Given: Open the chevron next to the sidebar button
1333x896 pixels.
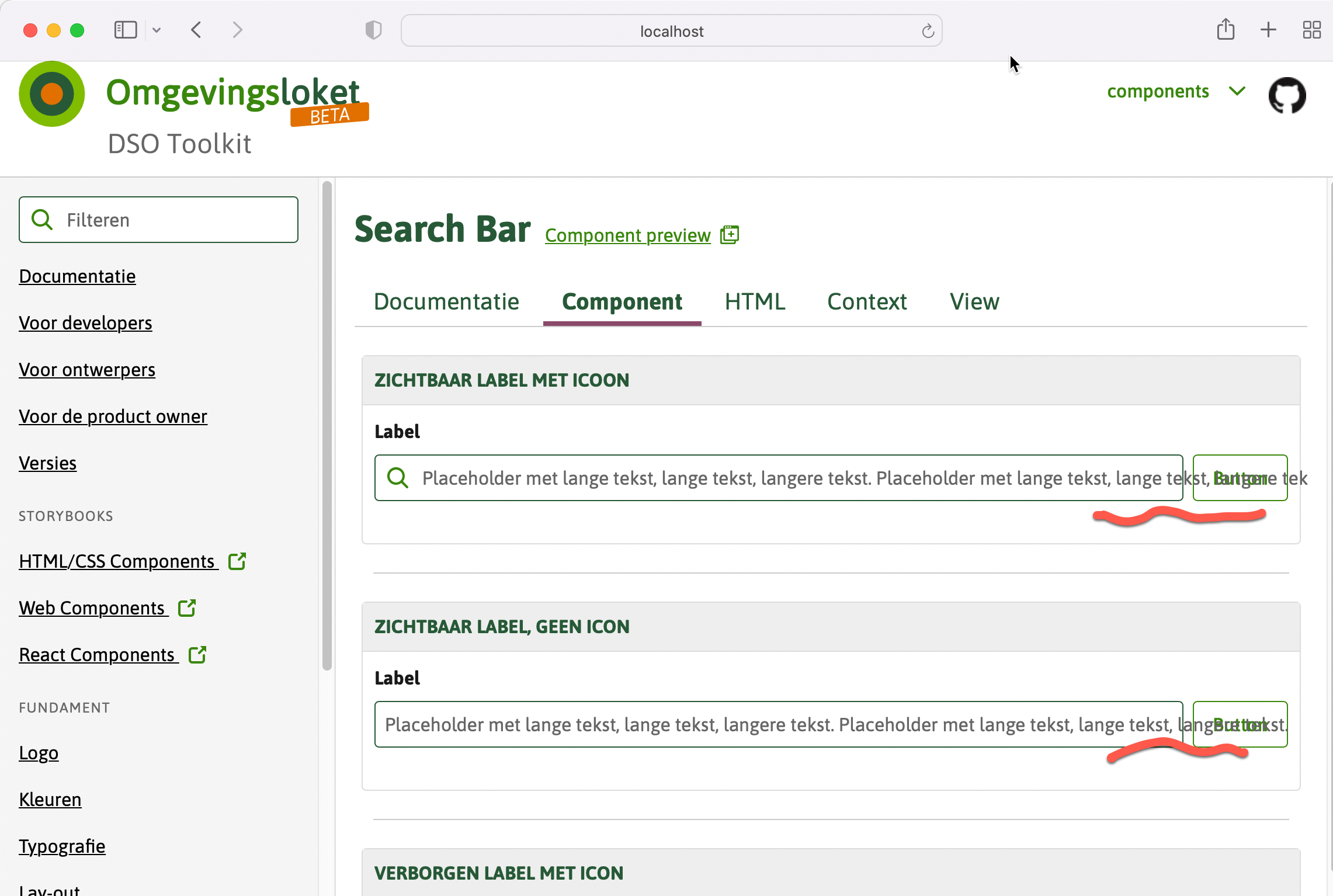Looking at the screenshot, I should (155, 29).
